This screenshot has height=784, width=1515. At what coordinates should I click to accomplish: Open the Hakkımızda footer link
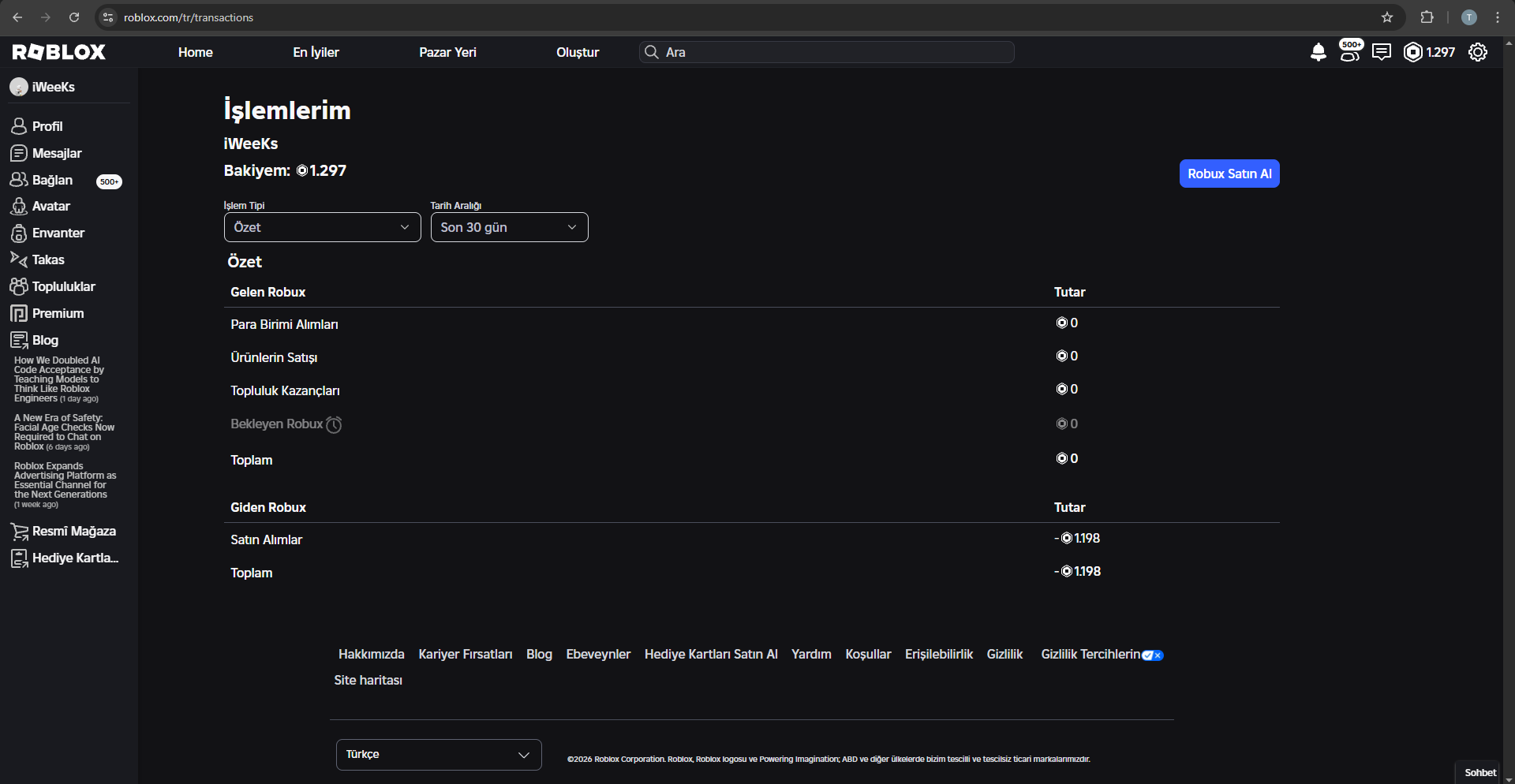[x=372, y=655]
